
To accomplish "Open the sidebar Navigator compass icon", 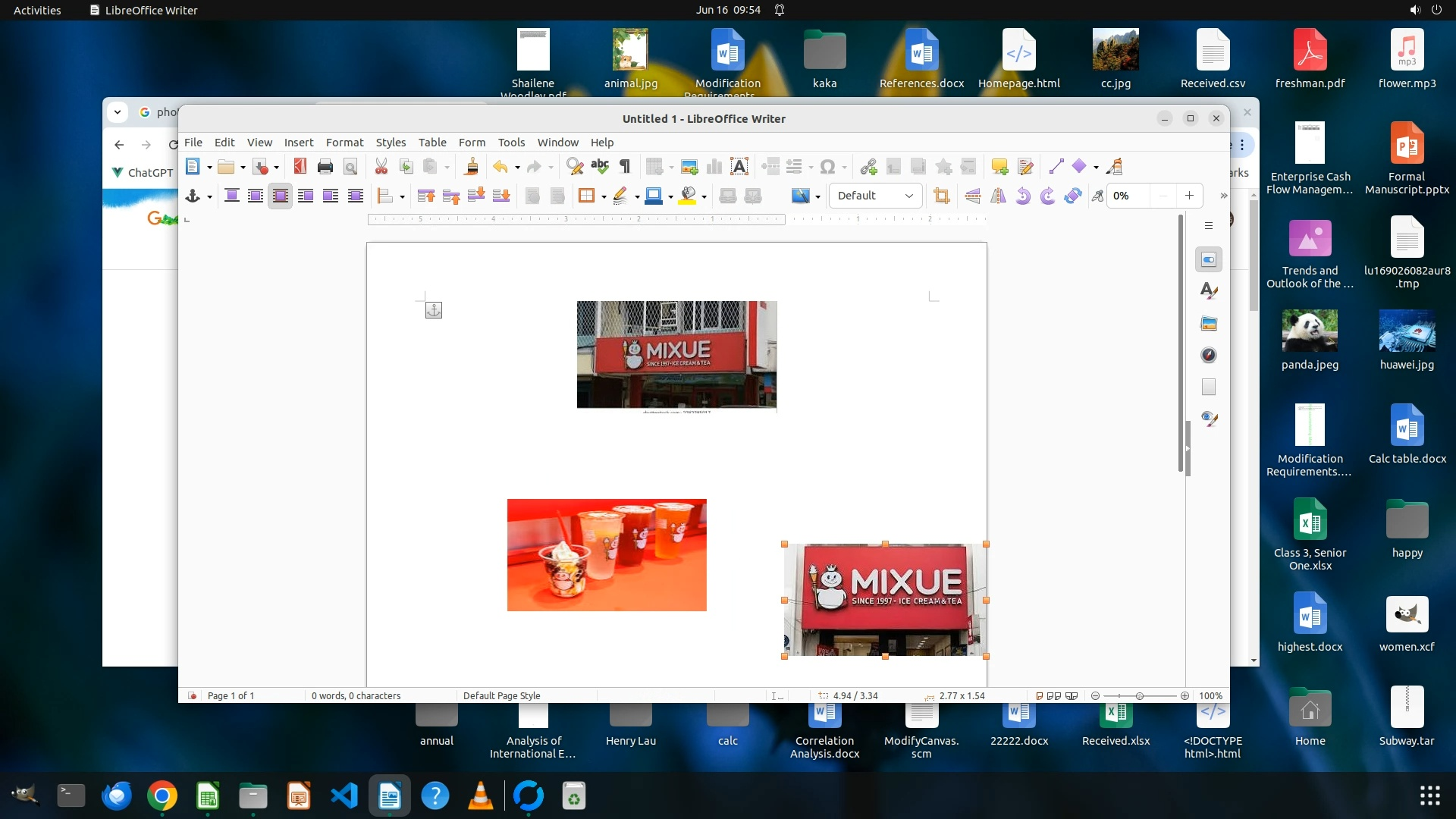I will 1209,355.
